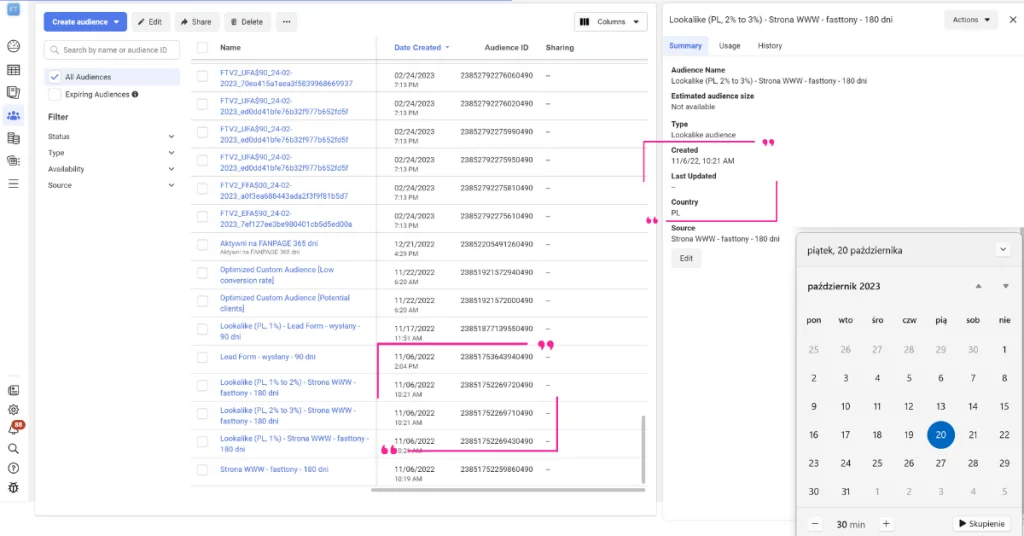Click the Create audience button
Screen dimensions: 1024x536
(x=85, y=22)
